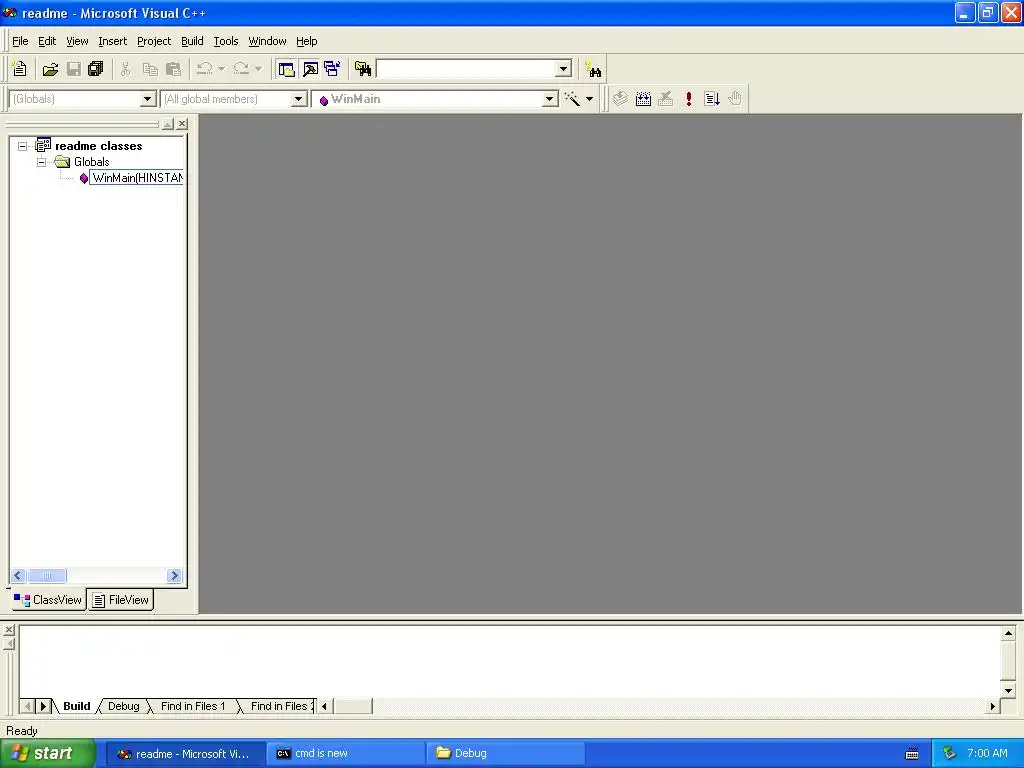Screen dimensions: 1024x768
Task: Click the Build icon in build toolbar
Action: pos(643,99)
